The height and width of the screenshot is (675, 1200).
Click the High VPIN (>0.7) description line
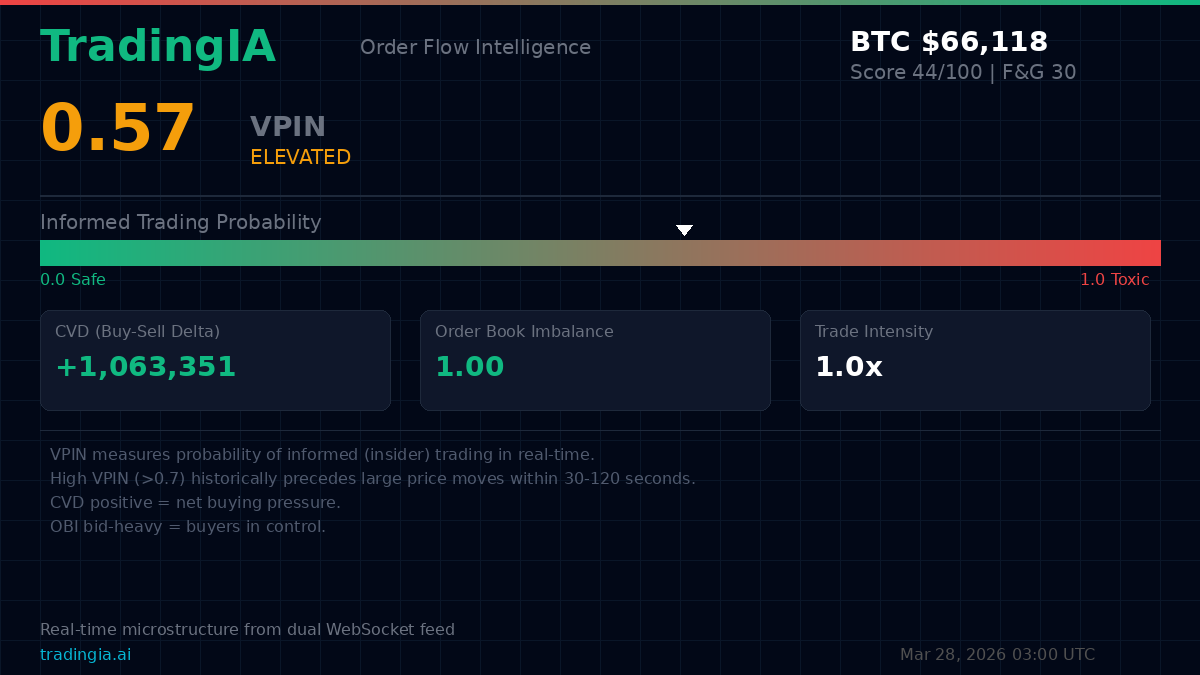tap(372, 478)
